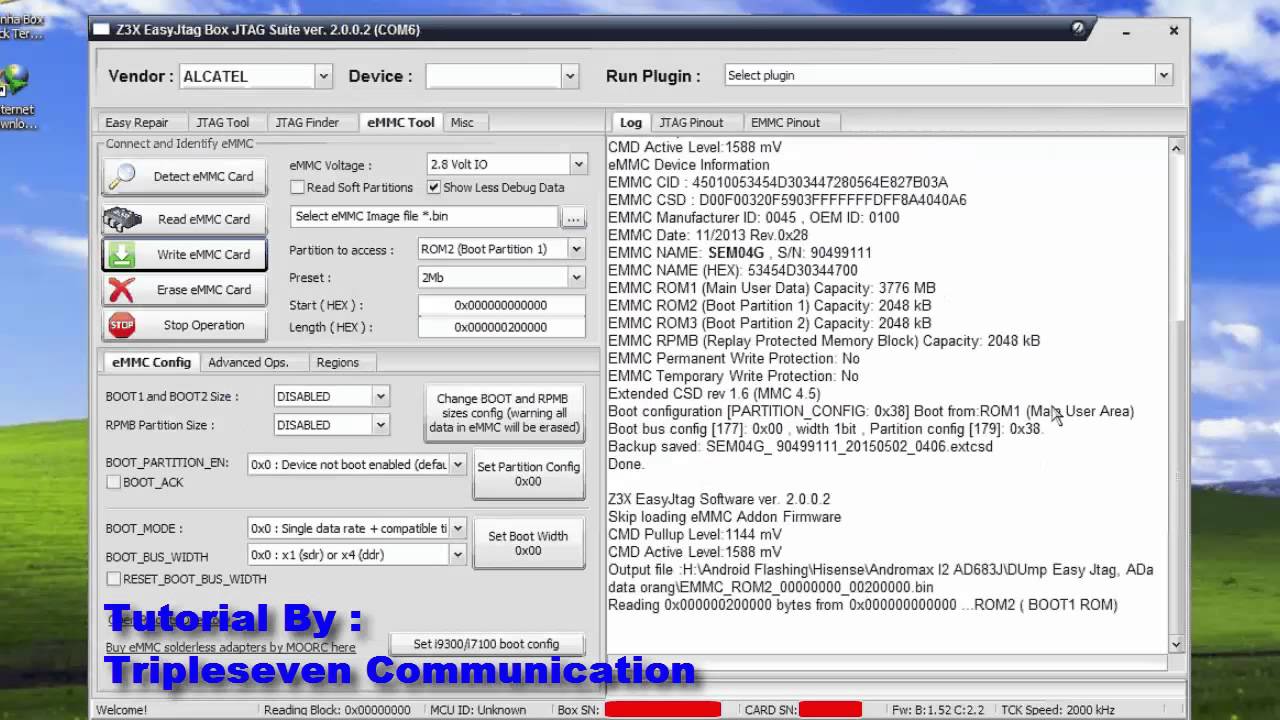Open the Preset 2Mb dropdown

pos(576,277)
